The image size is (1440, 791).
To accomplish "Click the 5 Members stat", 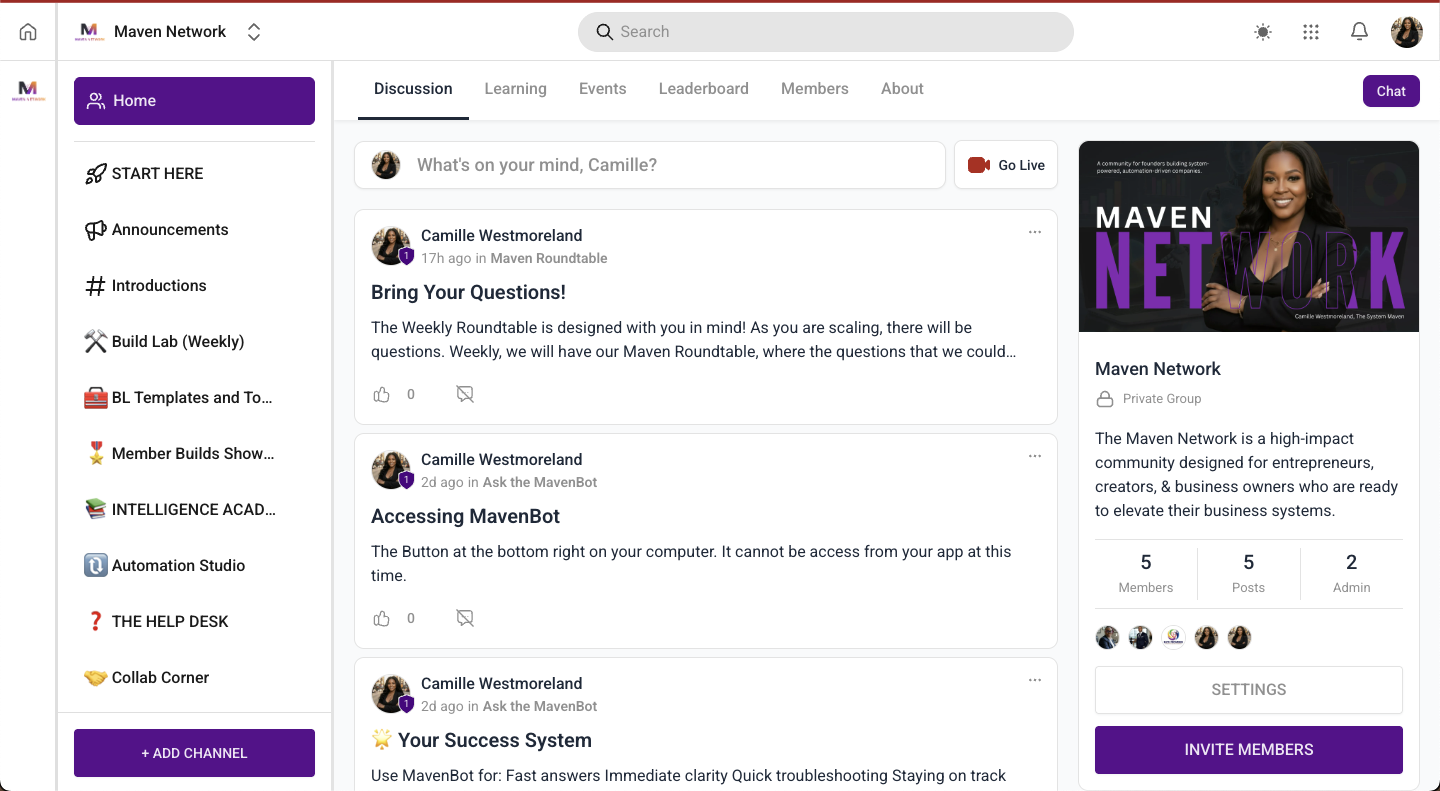I will 1146,574.
